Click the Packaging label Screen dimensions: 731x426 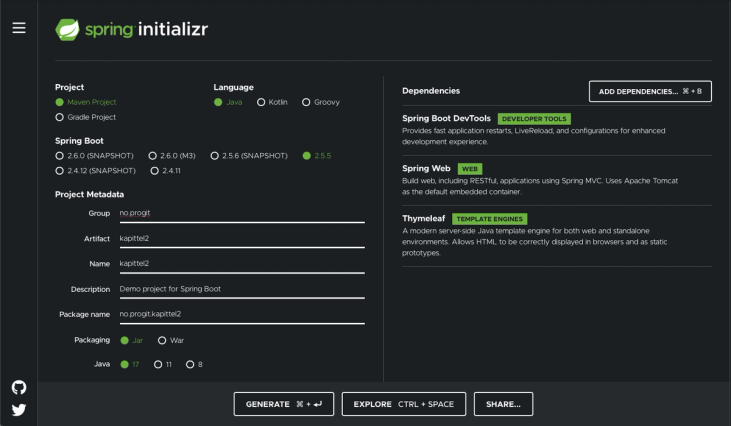tap(92, 340)
